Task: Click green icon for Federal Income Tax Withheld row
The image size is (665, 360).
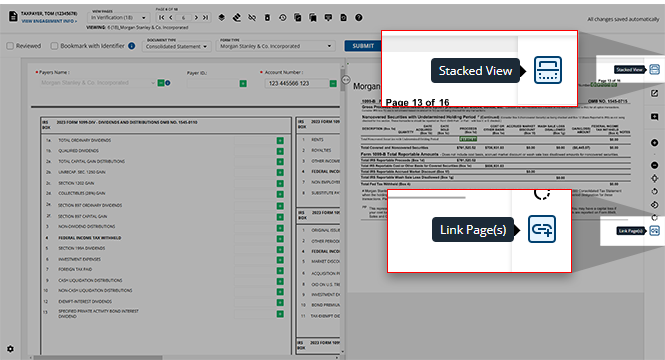Action: point(280,239)
